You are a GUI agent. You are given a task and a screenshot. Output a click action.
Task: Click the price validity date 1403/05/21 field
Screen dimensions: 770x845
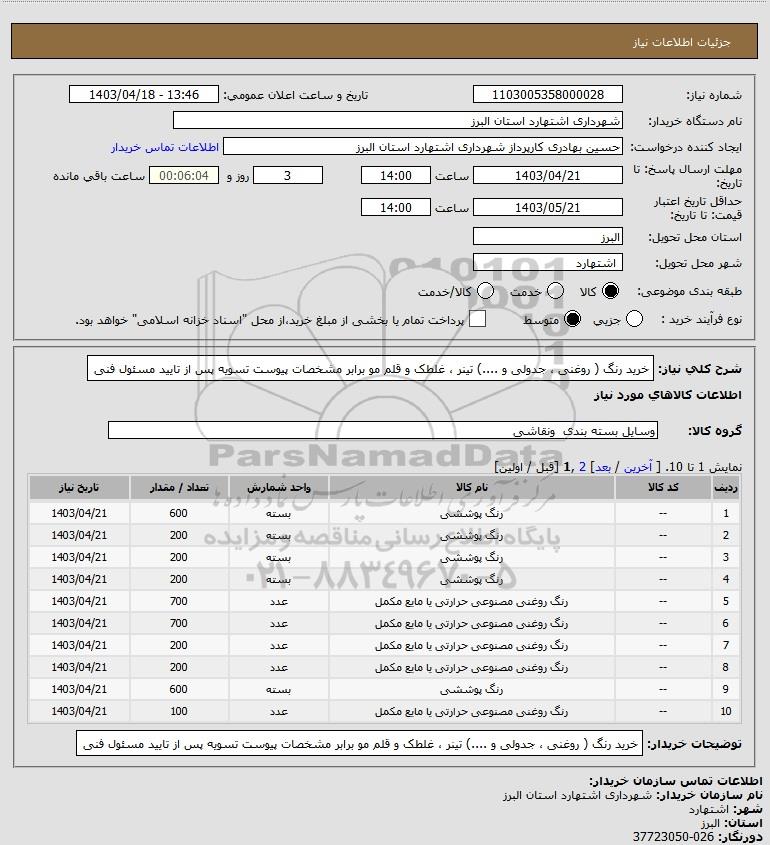pos(547,207)
